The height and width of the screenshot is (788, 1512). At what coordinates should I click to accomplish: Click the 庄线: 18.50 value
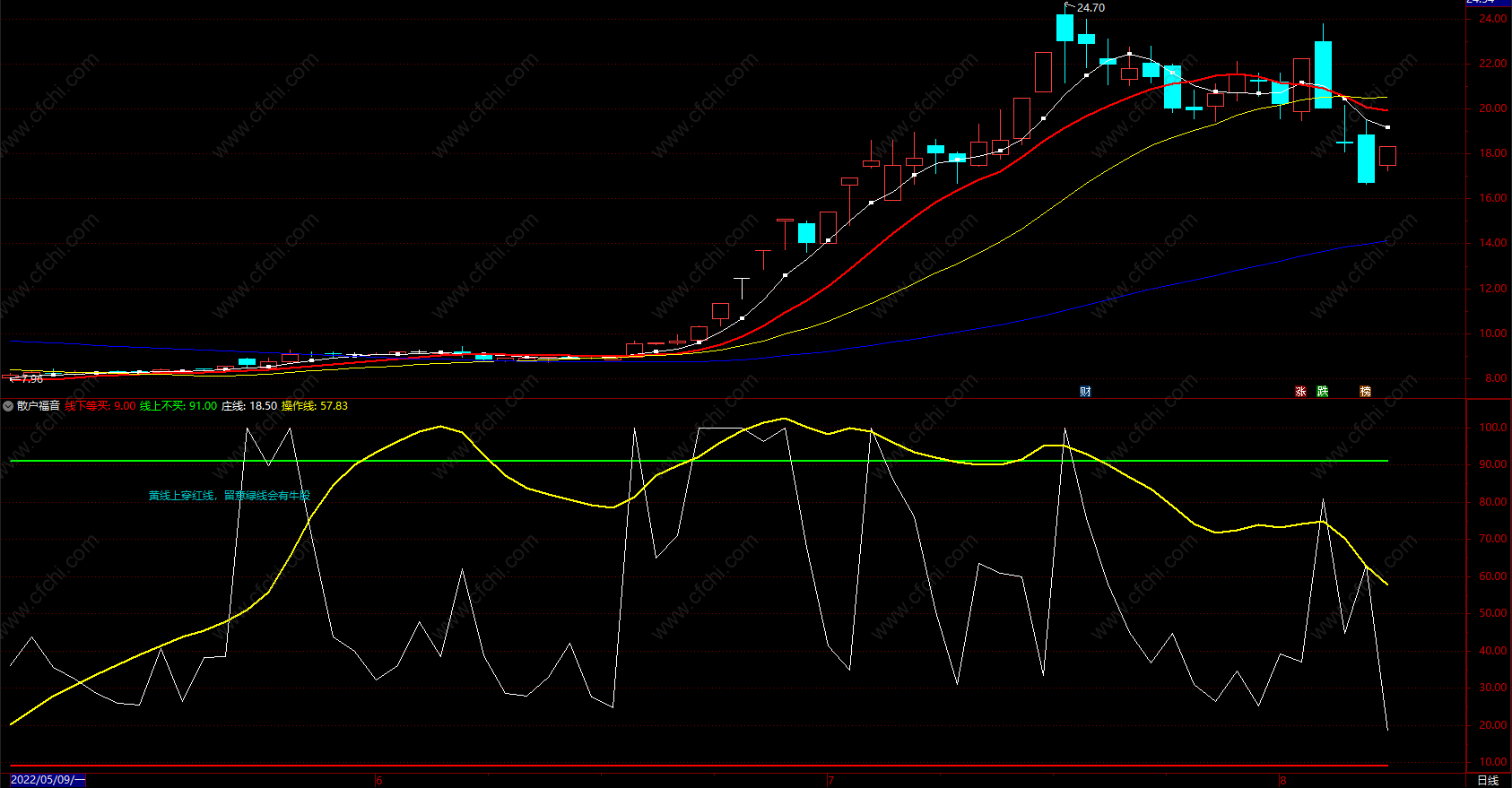pyautogui.click(x=249, y=406)
